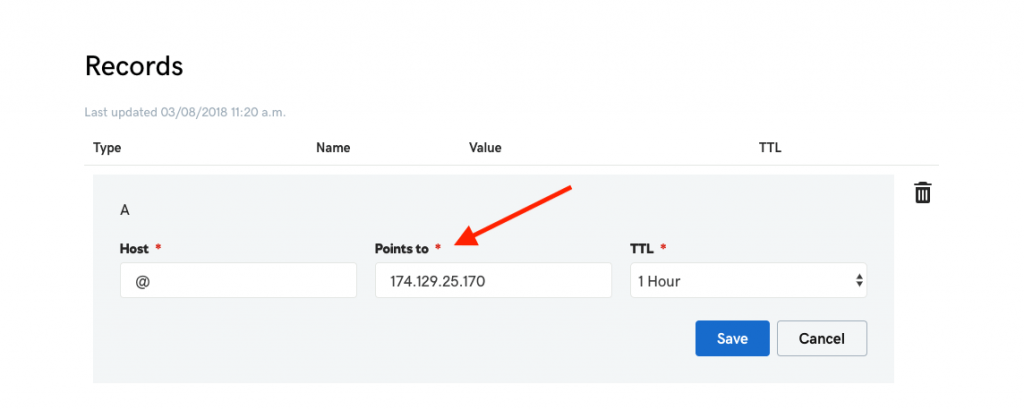Click the red asterisk beside Host label

coord(158,248)
